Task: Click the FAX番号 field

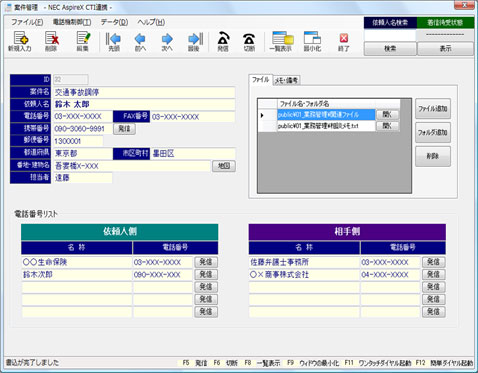Action: [x=193, y=117]
